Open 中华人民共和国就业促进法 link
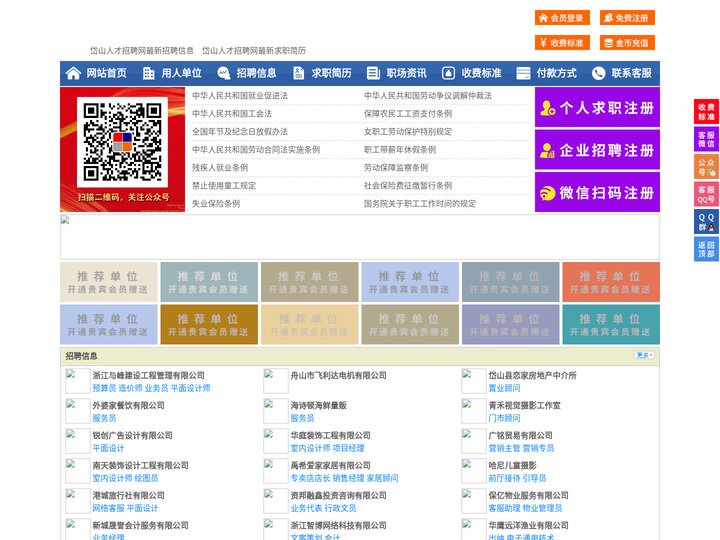Screen dimensions: 720x540 point(240,96)
